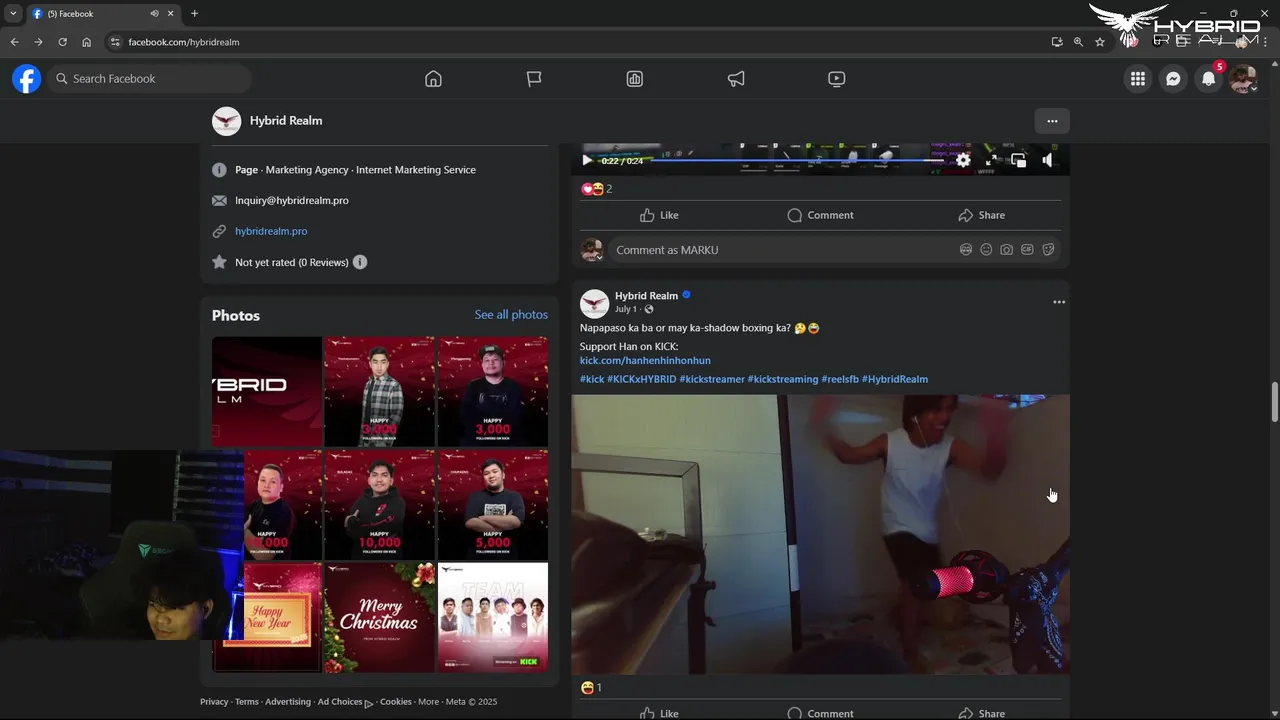Add a GIF to the comment
The height and width of the screenshot is (720, 1280).
click(1027, 250)
